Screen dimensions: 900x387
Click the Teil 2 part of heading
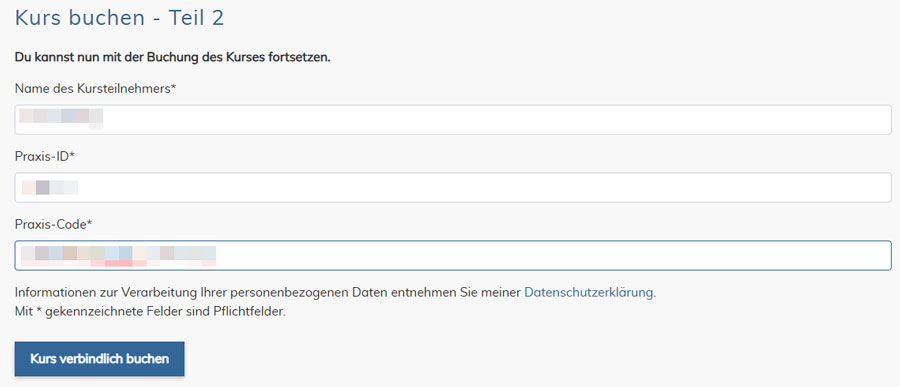(196, 18)
